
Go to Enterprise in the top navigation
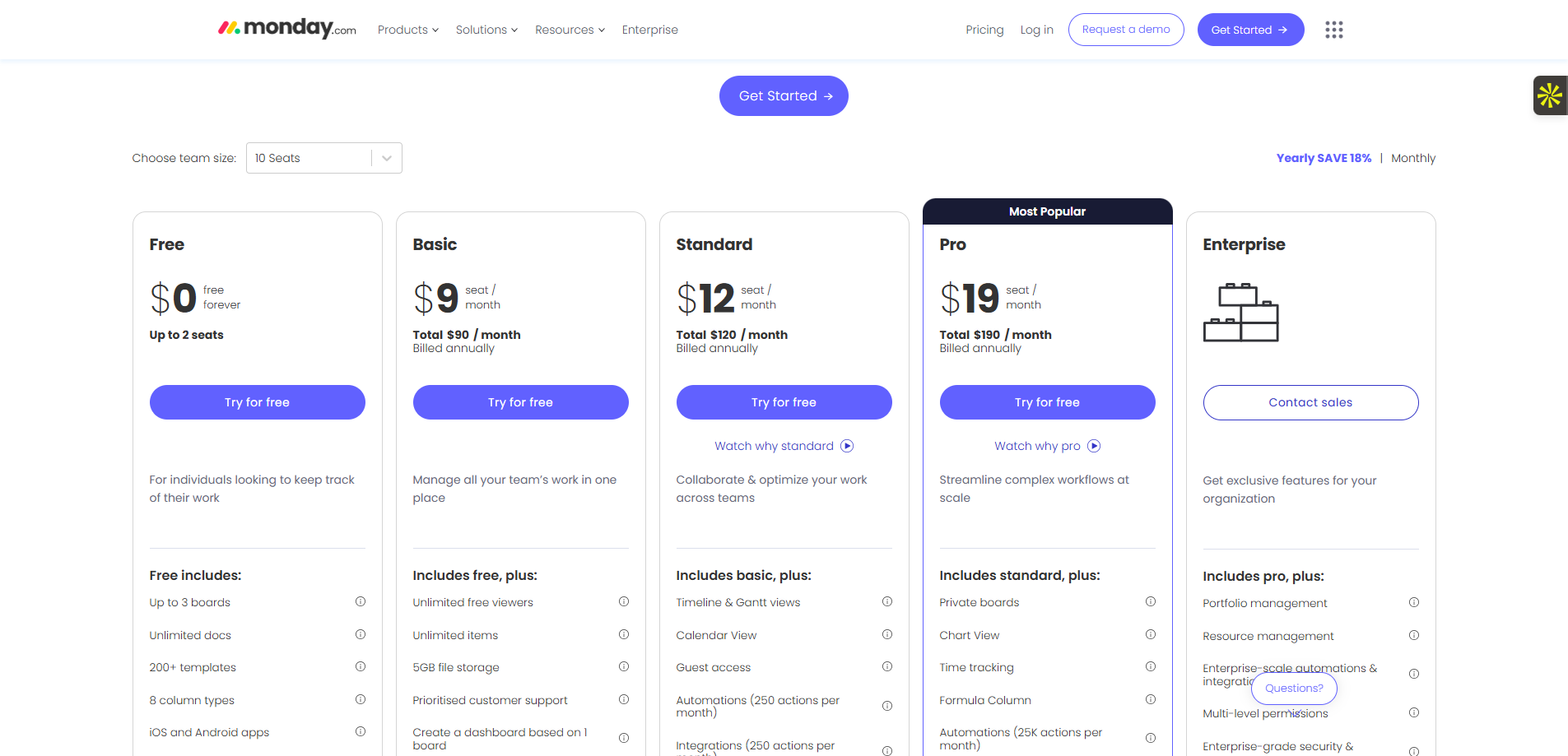649,30
